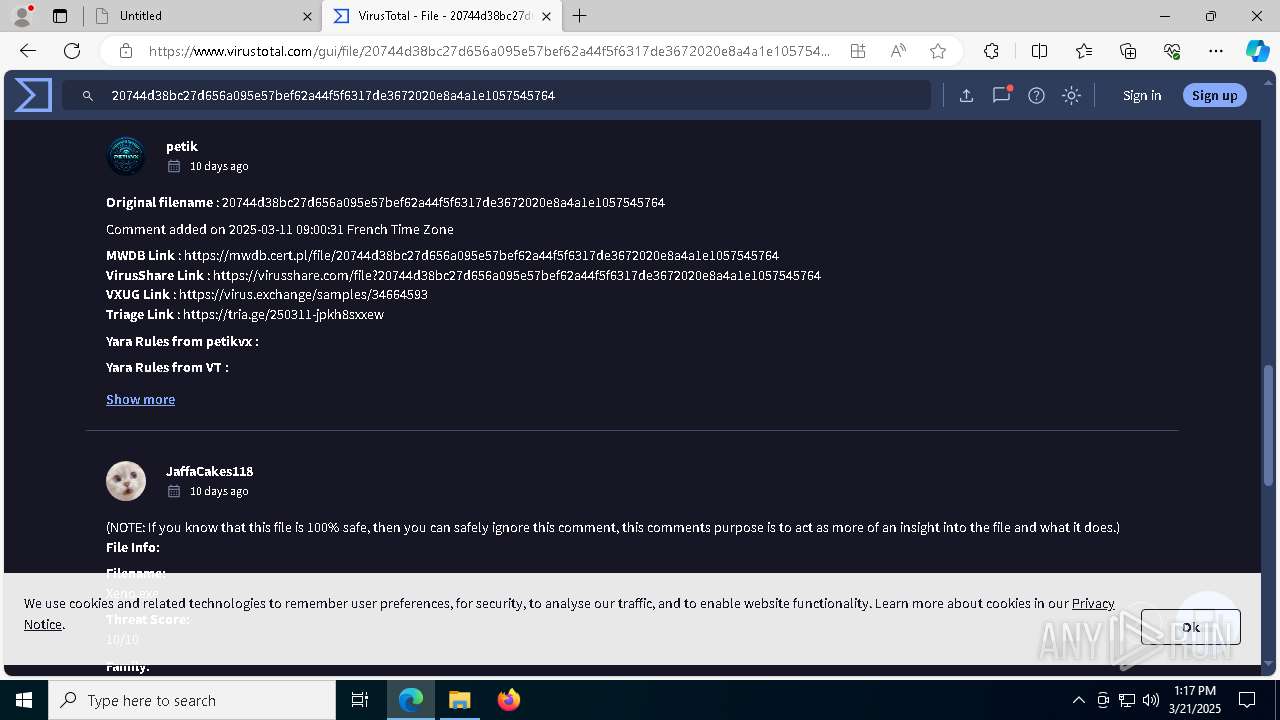
Task: Click the app available icon in address bar
Action: (x=858, y=51)
